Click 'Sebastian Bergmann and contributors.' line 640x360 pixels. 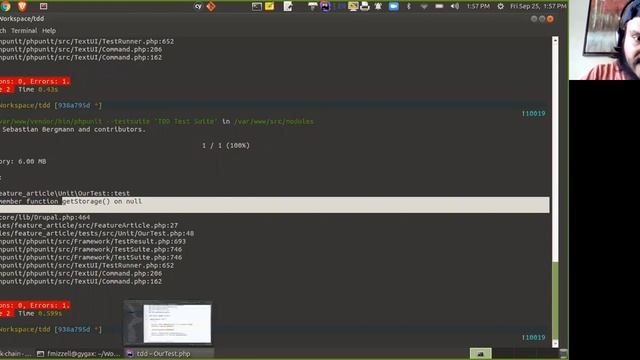[x=74, y=129]
